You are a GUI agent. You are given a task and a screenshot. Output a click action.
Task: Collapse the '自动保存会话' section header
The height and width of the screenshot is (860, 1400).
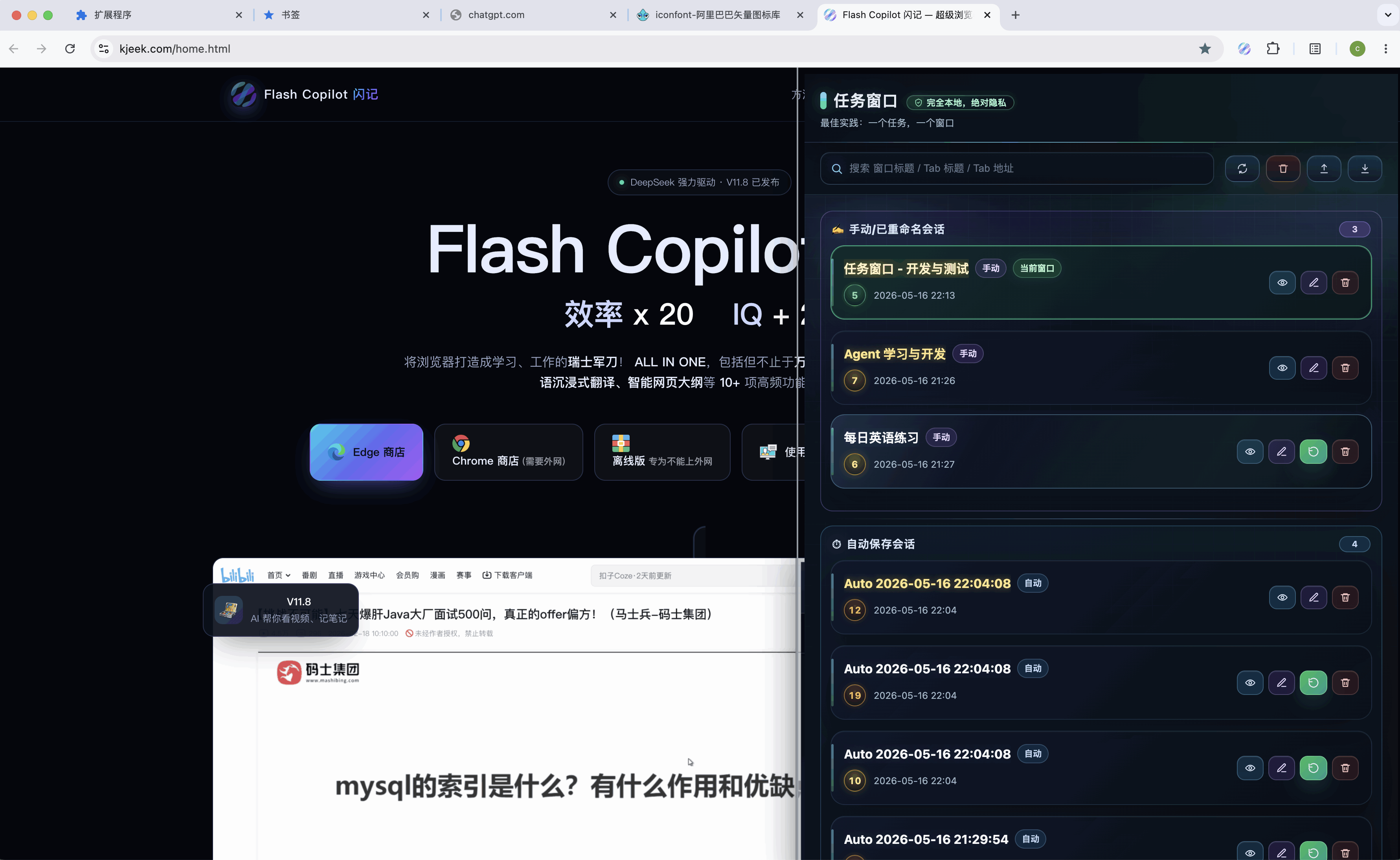[1101, 544]
